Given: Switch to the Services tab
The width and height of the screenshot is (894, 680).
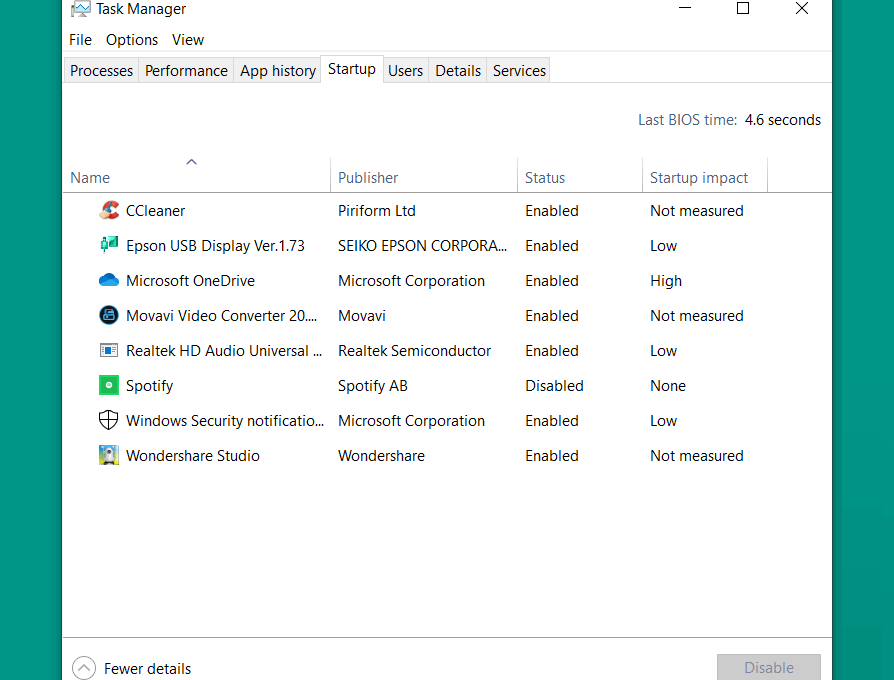Looking at the screenshot, I should coord(519,70).
